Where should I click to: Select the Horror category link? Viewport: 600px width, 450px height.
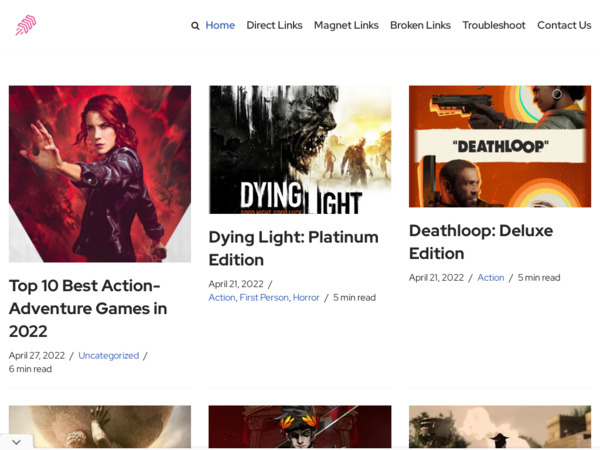point(306,297)
